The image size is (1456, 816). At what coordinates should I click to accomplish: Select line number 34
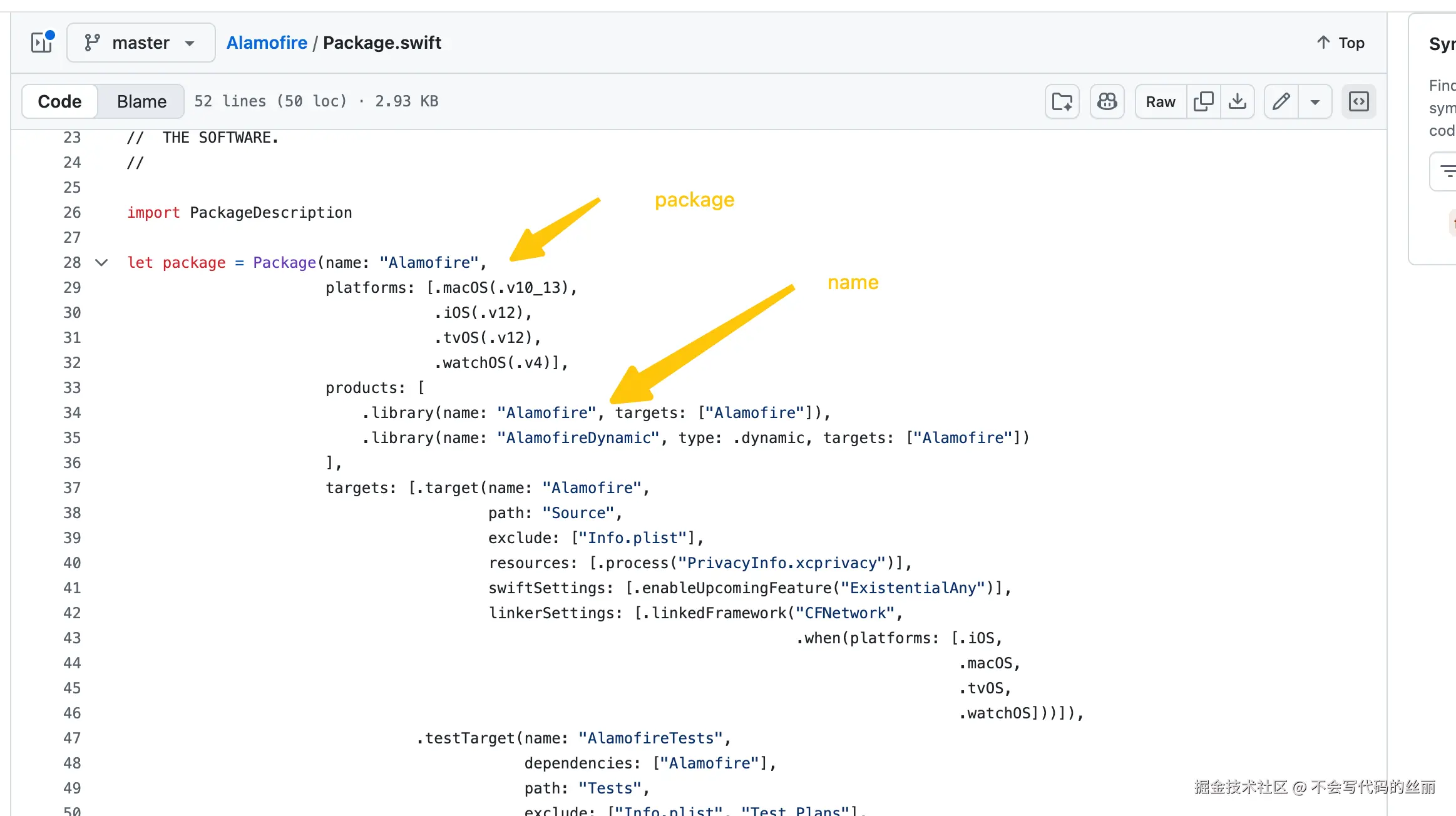pos(72,413)
